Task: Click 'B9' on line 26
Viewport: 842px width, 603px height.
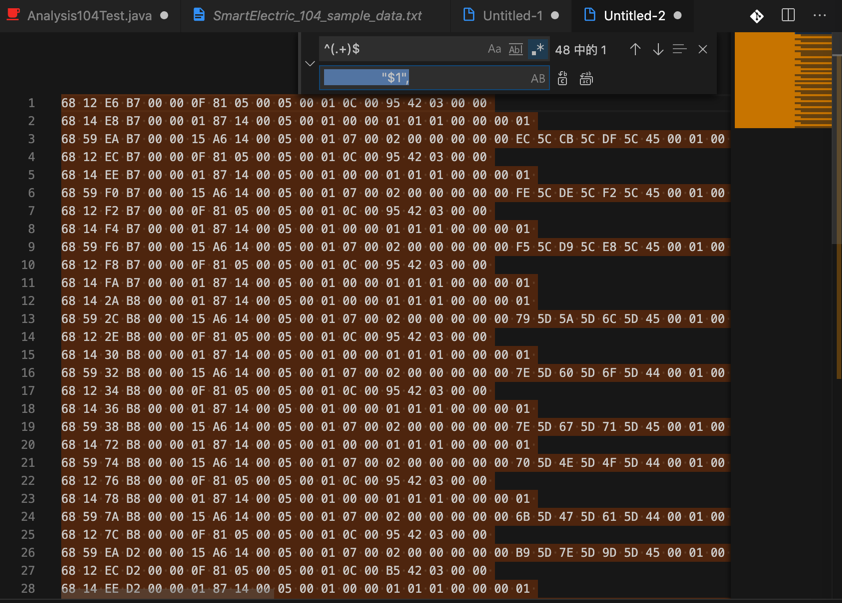Action: (x=522, y=553)
